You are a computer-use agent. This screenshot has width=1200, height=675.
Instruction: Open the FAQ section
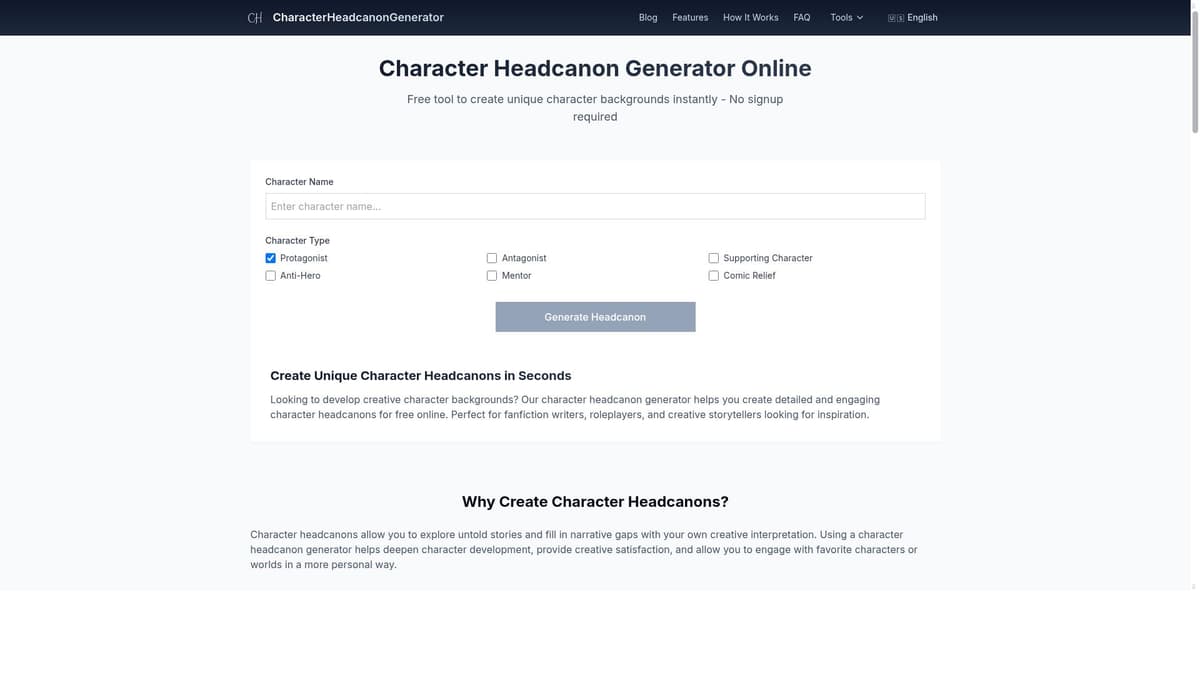pos(802,17)
